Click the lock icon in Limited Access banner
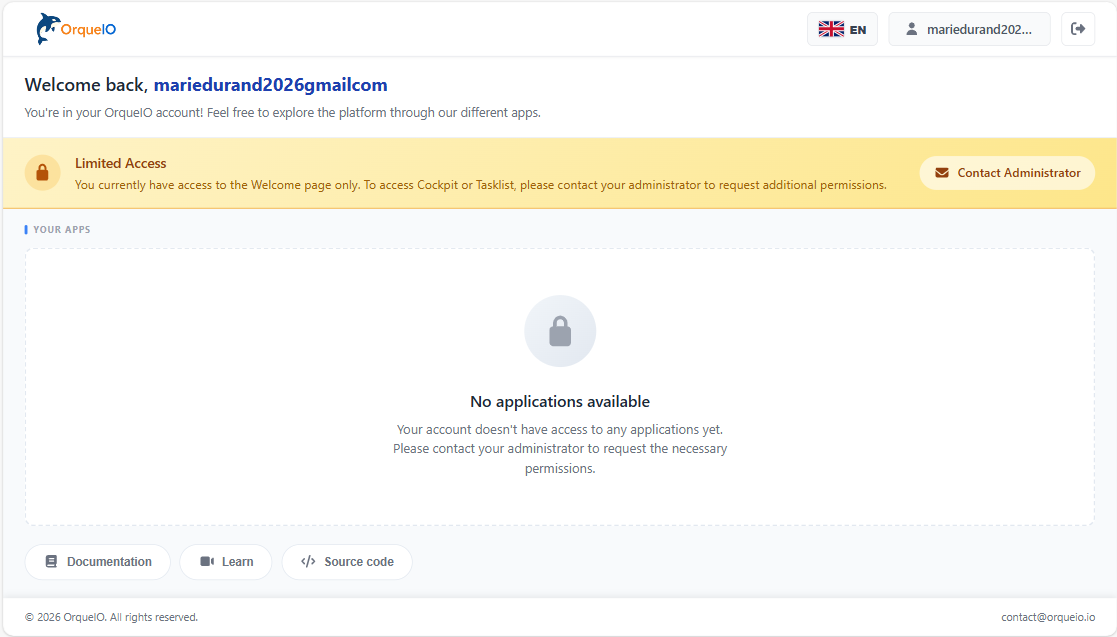 pyautogui.click(x=42, y=172)
